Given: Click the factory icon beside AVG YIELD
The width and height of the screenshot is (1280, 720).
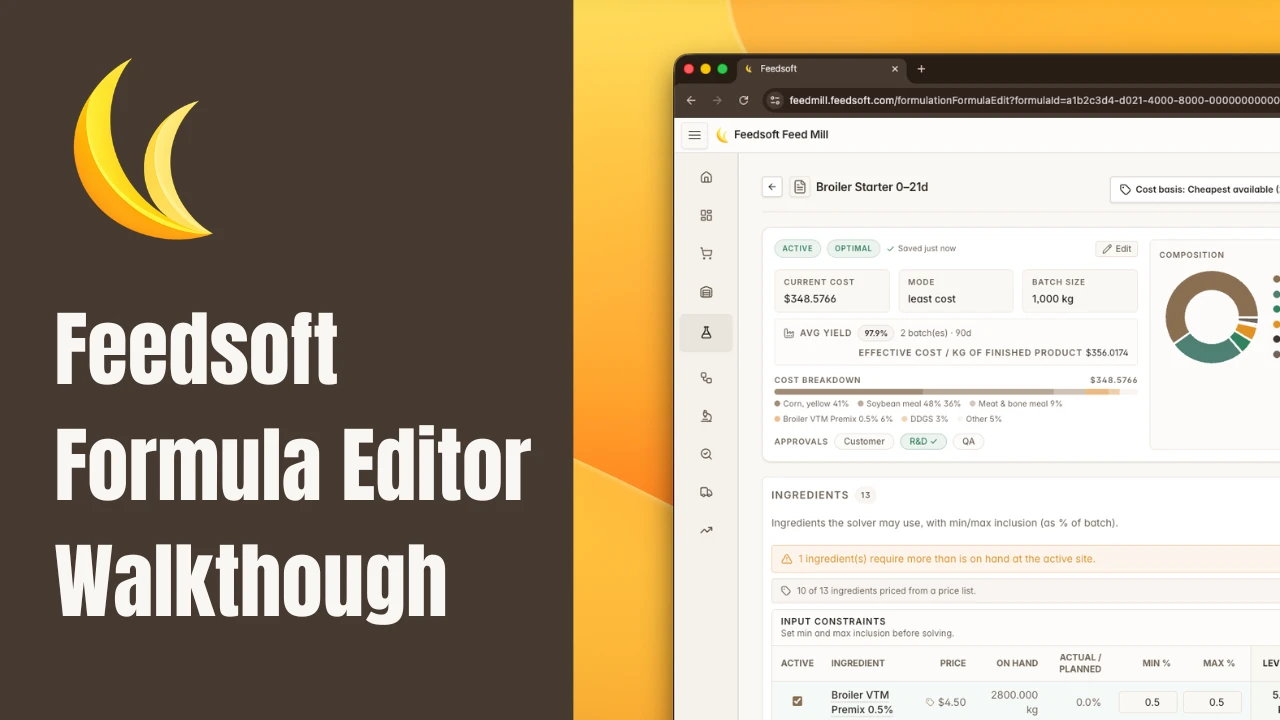Looking at the screenshot, I should pyautogui.click(x=788, y=333).
